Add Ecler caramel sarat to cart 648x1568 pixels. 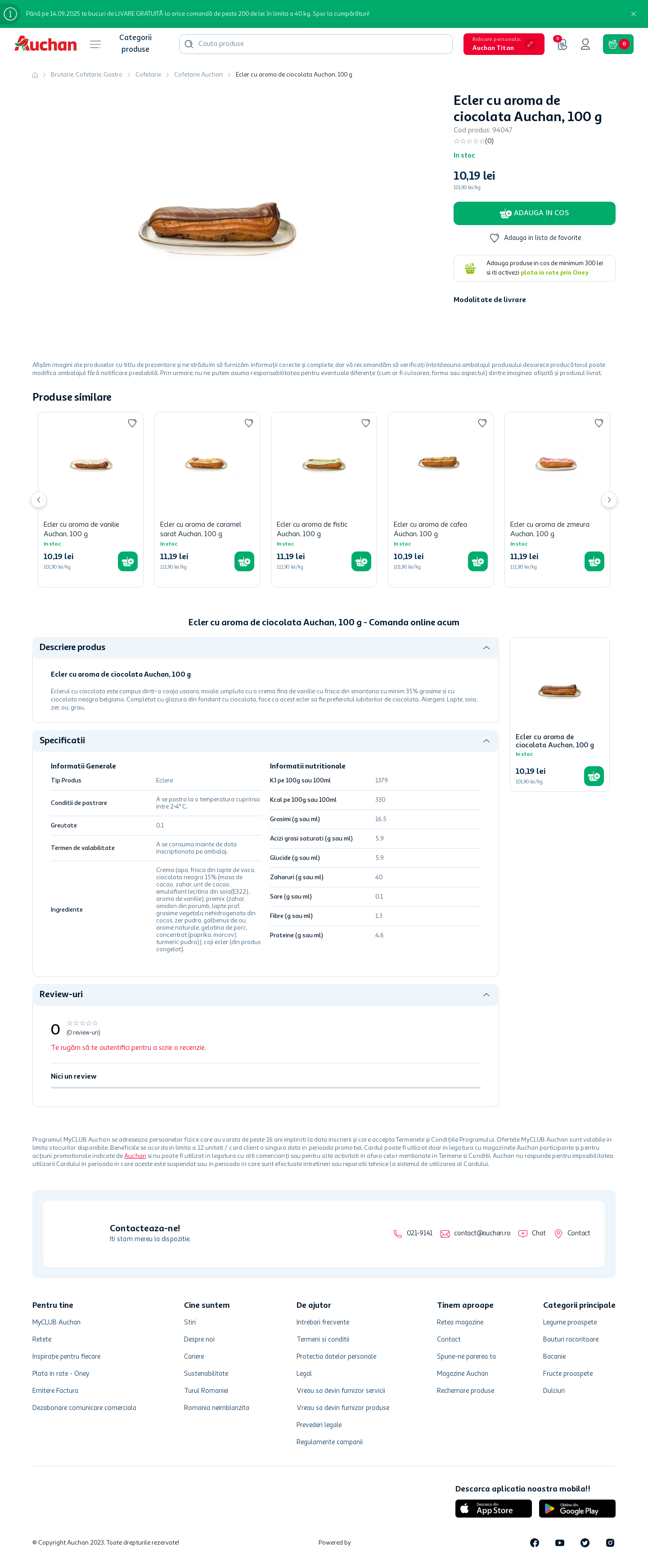pos(245,561)
